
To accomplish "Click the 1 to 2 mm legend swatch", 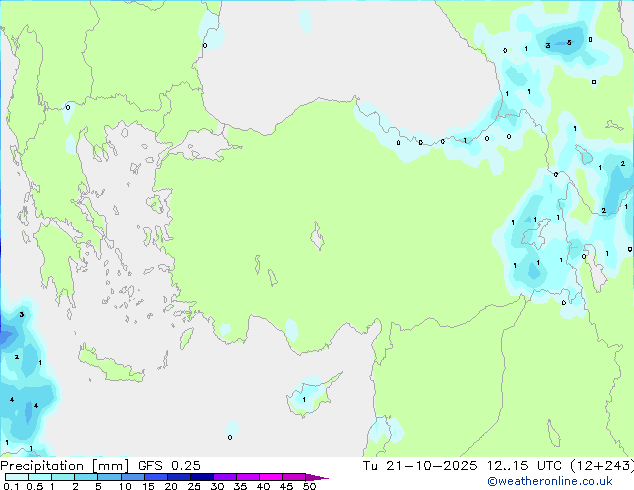I will point(63,477).
